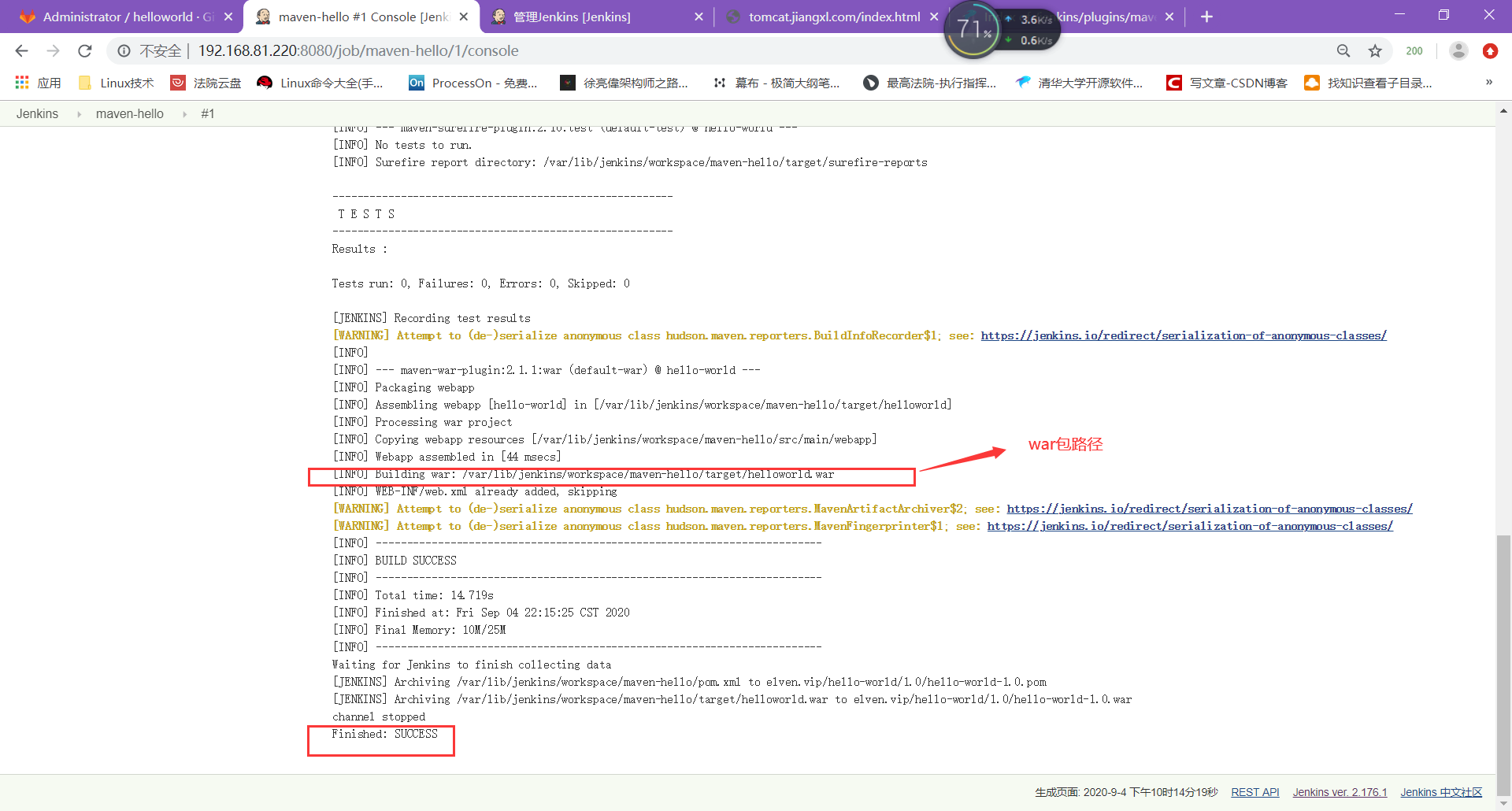Open the 幕布 bookmark
The image size is (1512, 811).
pyautogui.click(x=776, y=83)
